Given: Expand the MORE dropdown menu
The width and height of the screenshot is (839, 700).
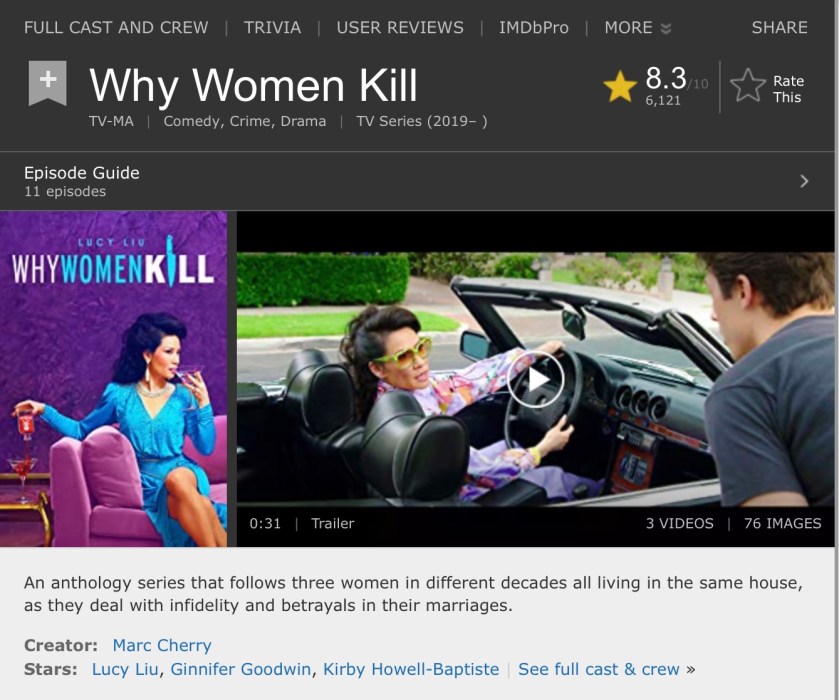Looking at the screenshot, I should pos(637,28).
